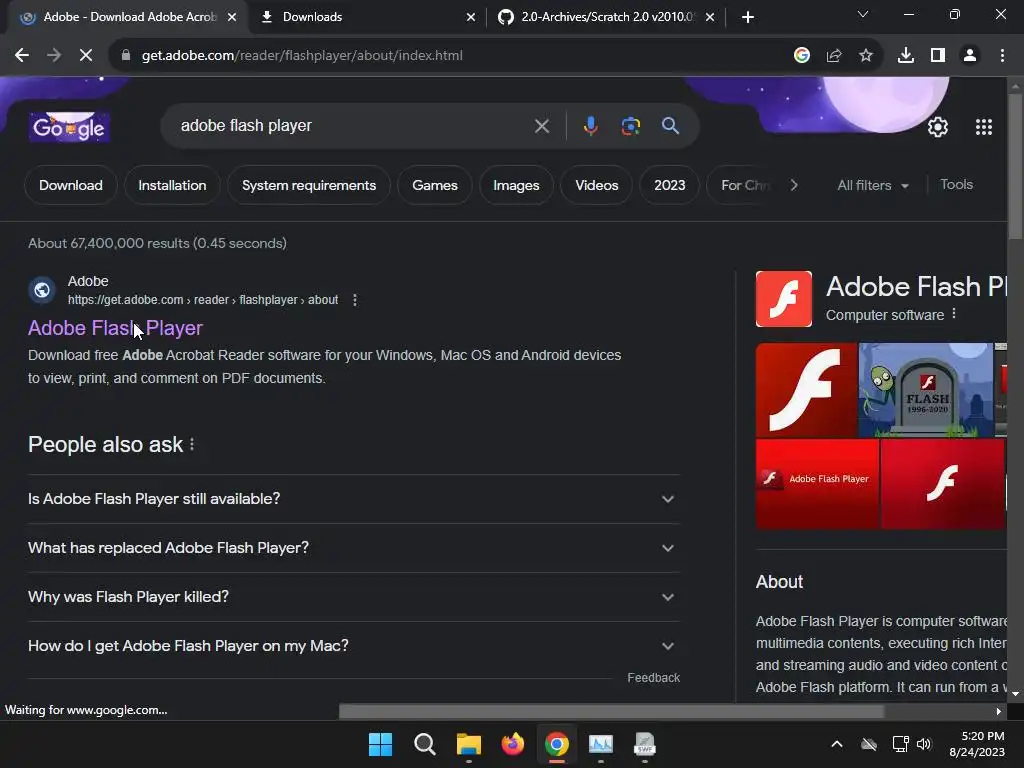
Task: Open Adobe Flash Player result link
Action: 116,328
